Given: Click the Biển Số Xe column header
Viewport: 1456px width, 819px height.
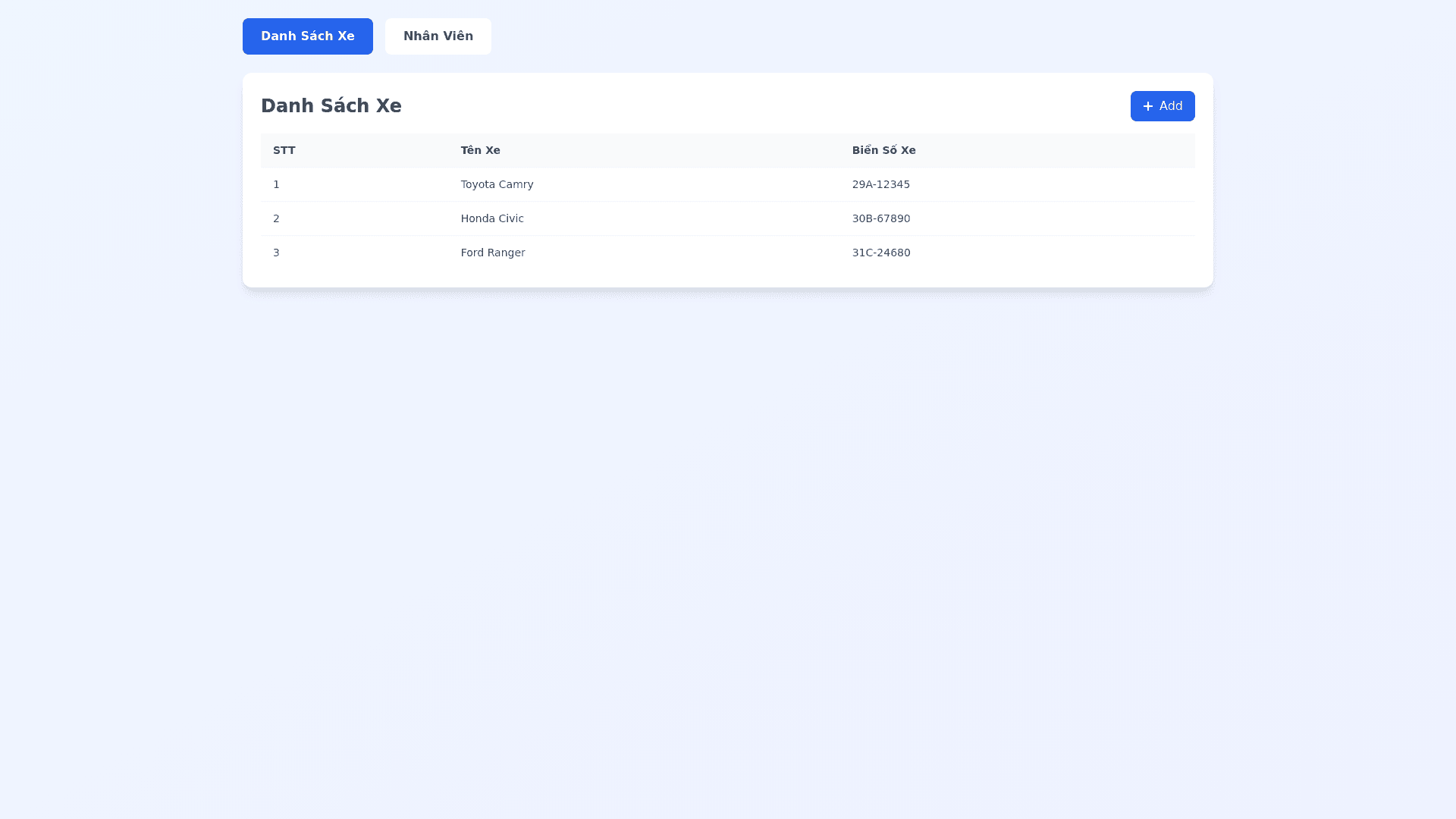Looking at the screenshot, I should (x=883, y=150).
